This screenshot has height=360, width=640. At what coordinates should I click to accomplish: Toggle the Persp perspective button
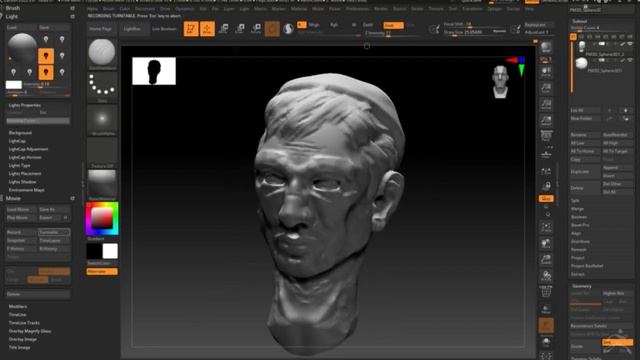[546, 136]
